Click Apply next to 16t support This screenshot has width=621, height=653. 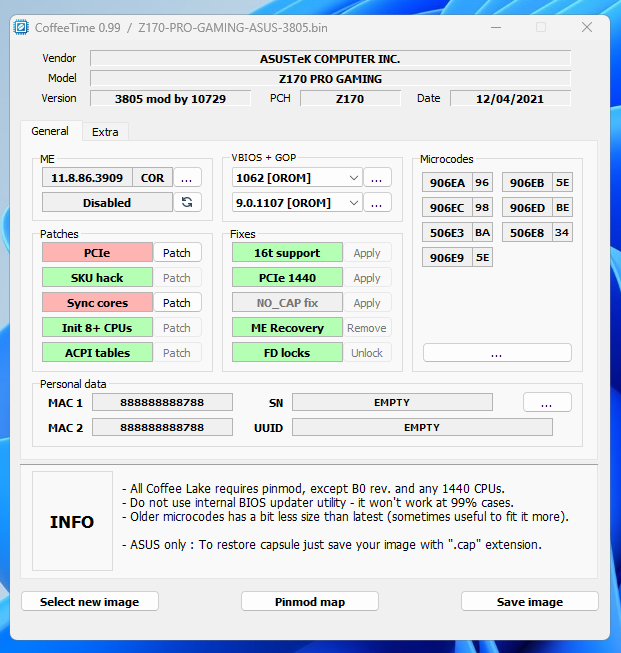[x=367, y=253]
